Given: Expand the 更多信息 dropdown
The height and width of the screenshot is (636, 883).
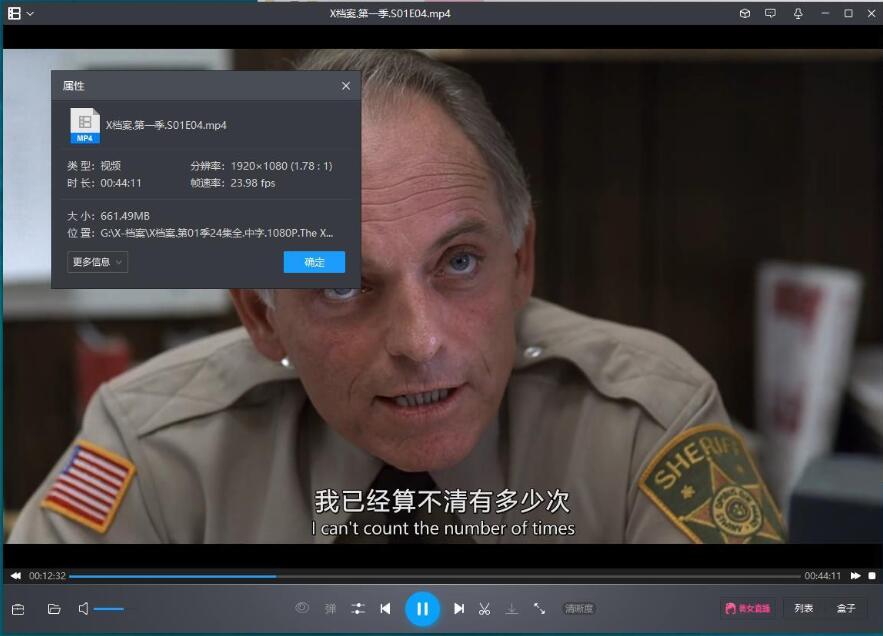Looking at the screenshot, I should (97, 262).
